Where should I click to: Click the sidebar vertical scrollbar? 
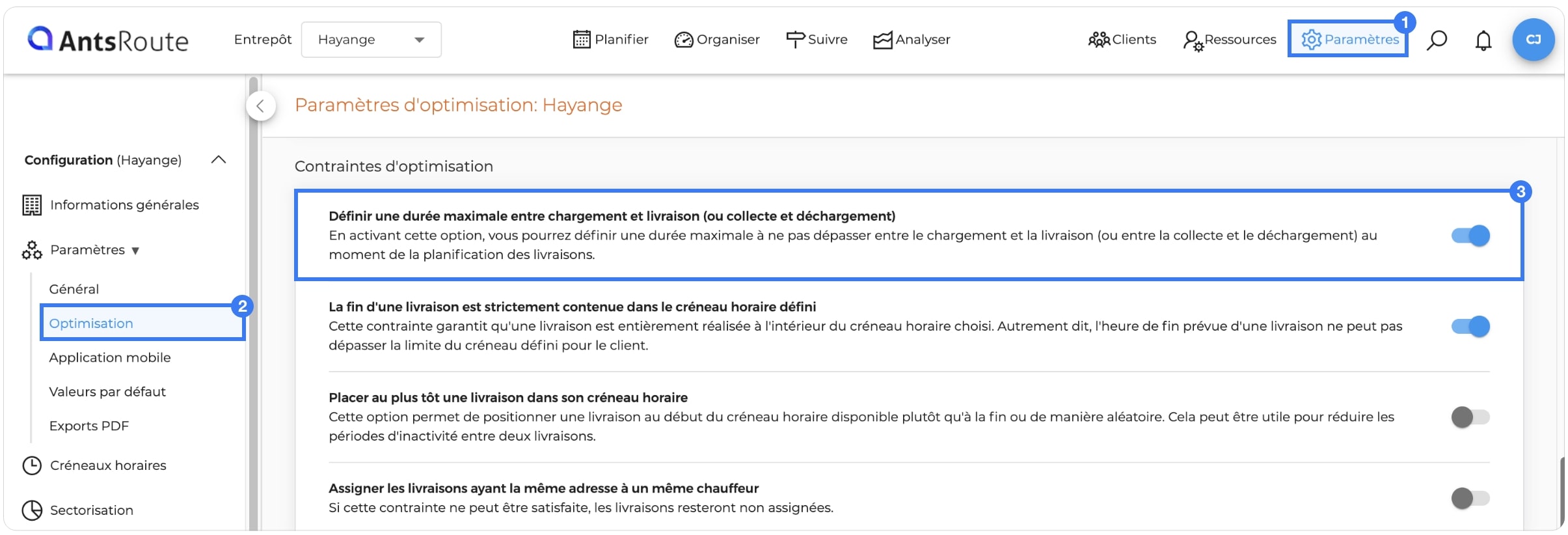click(254, 303)
